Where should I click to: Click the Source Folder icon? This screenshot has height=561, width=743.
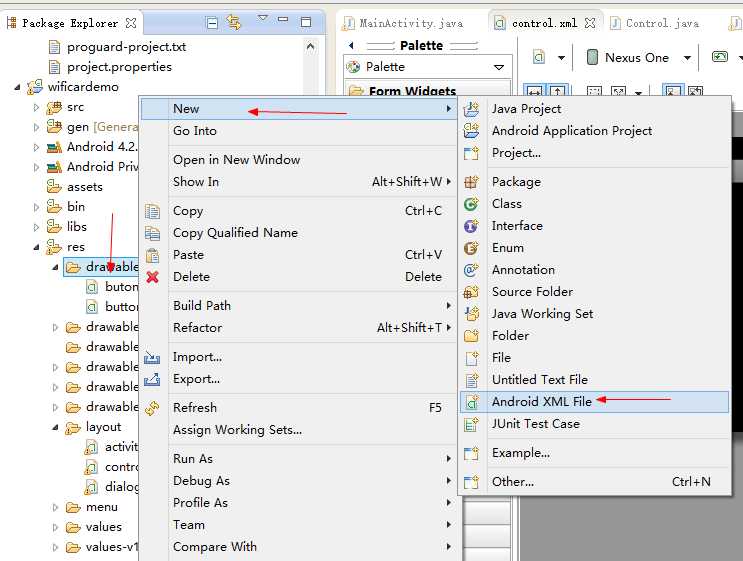coord(471,292)
